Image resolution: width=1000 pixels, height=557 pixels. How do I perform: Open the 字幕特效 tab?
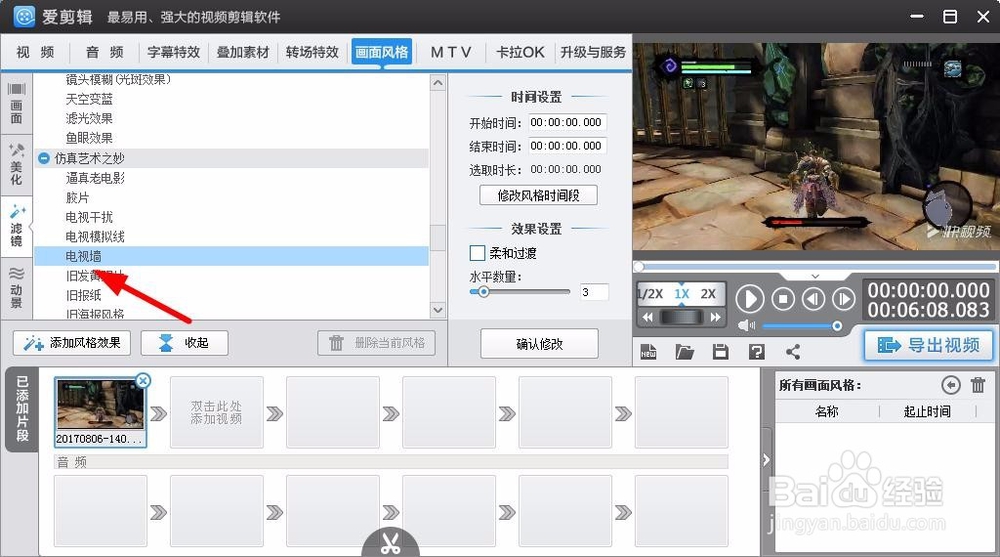[x=173, y=52]
